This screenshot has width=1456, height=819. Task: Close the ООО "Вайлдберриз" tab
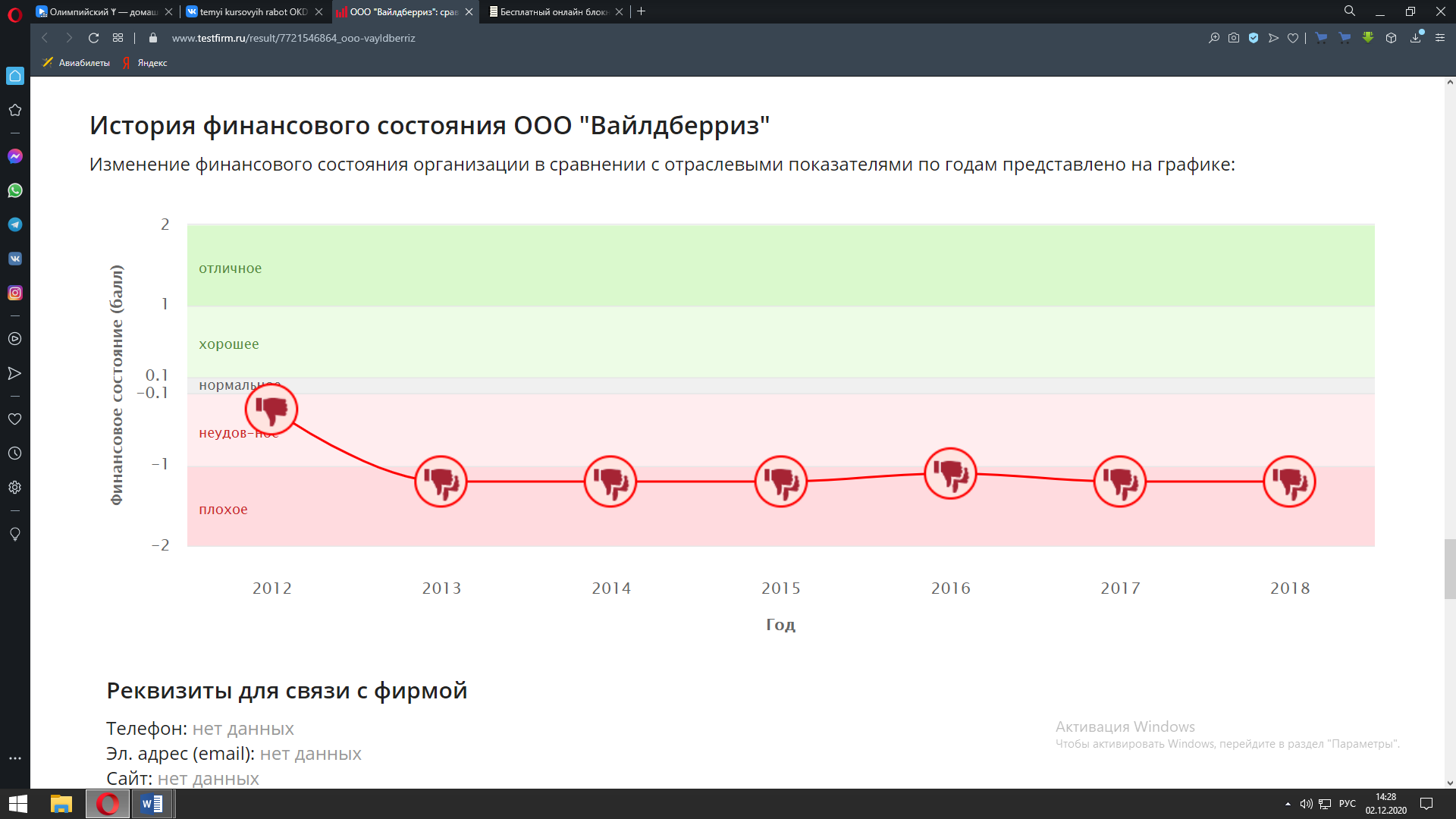point(469,11)
